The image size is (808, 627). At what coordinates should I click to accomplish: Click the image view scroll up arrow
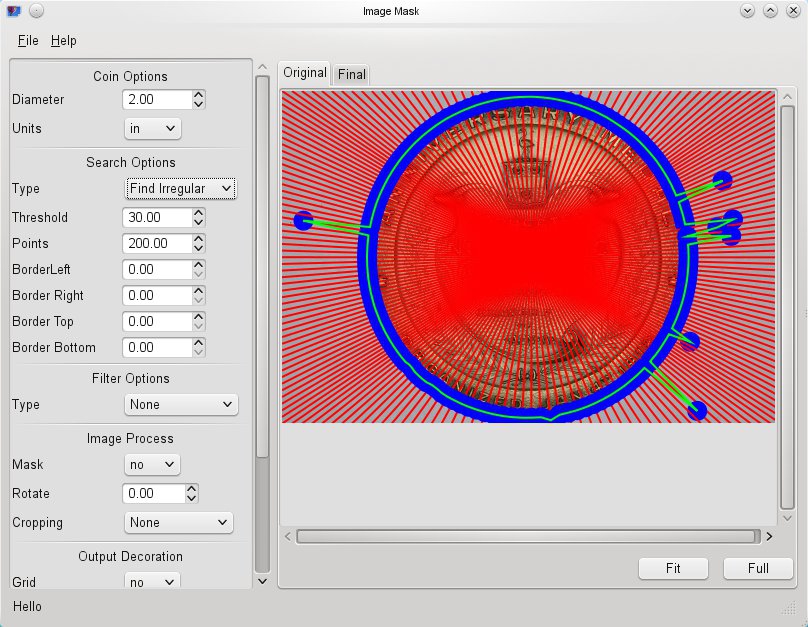(x=787, y=97)
